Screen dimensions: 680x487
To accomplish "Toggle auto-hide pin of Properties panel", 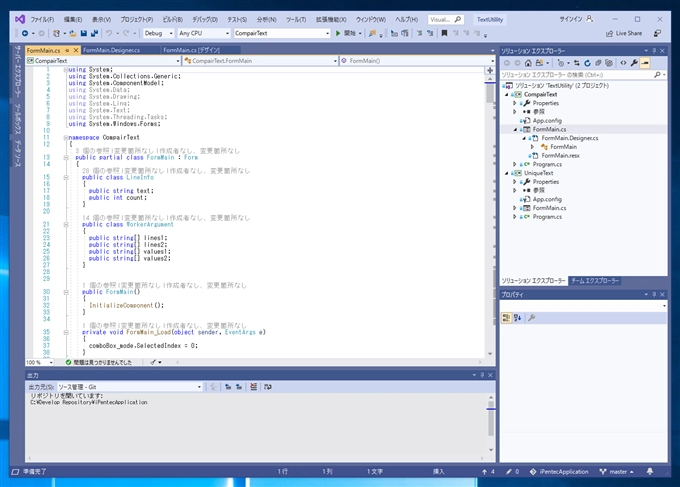I will coord(654,294).
